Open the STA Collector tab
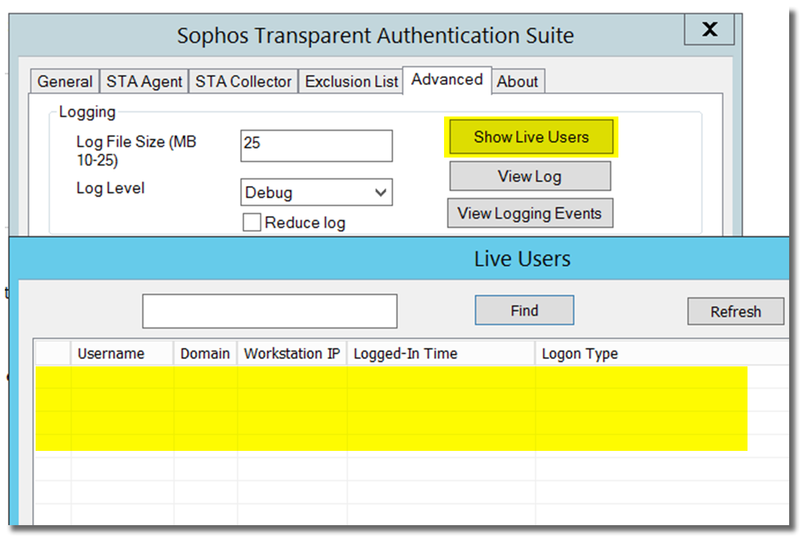This screenshot has height=536, width=800. [x=243, y=82]
